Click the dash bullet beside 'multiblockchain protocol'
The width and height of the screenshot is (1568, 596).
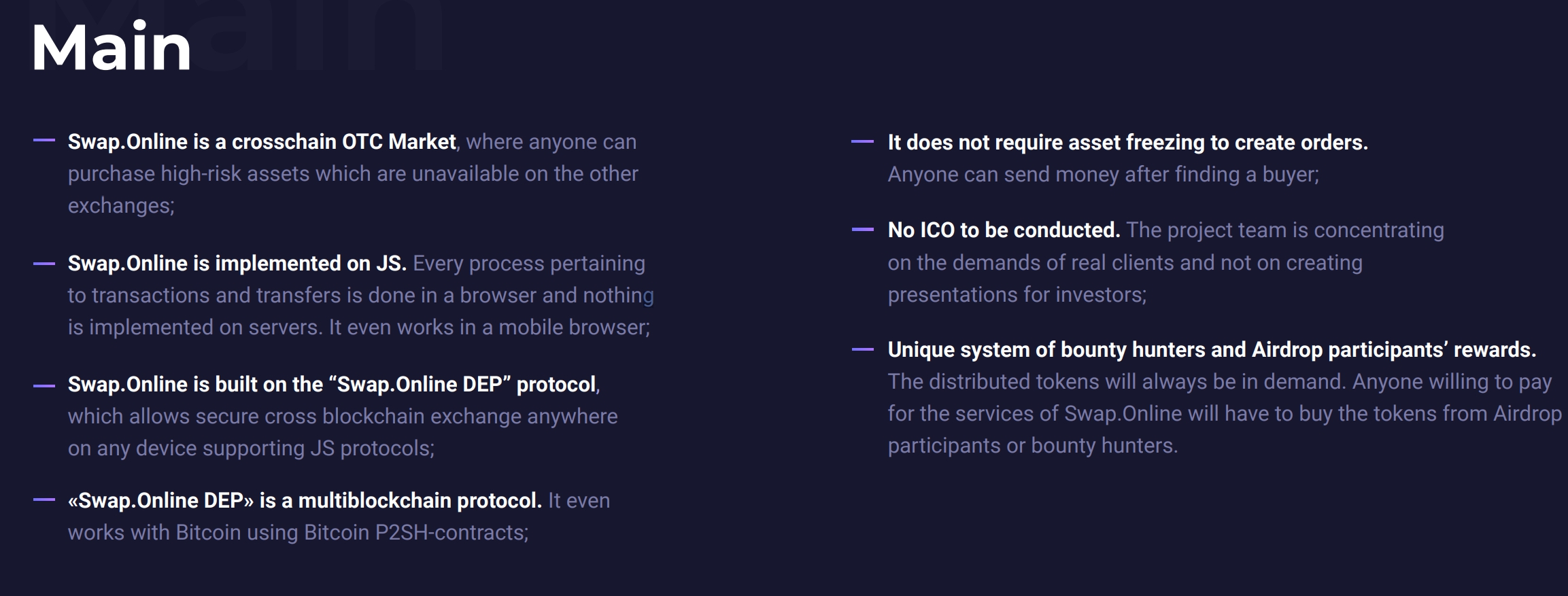(x=44, y=499)
